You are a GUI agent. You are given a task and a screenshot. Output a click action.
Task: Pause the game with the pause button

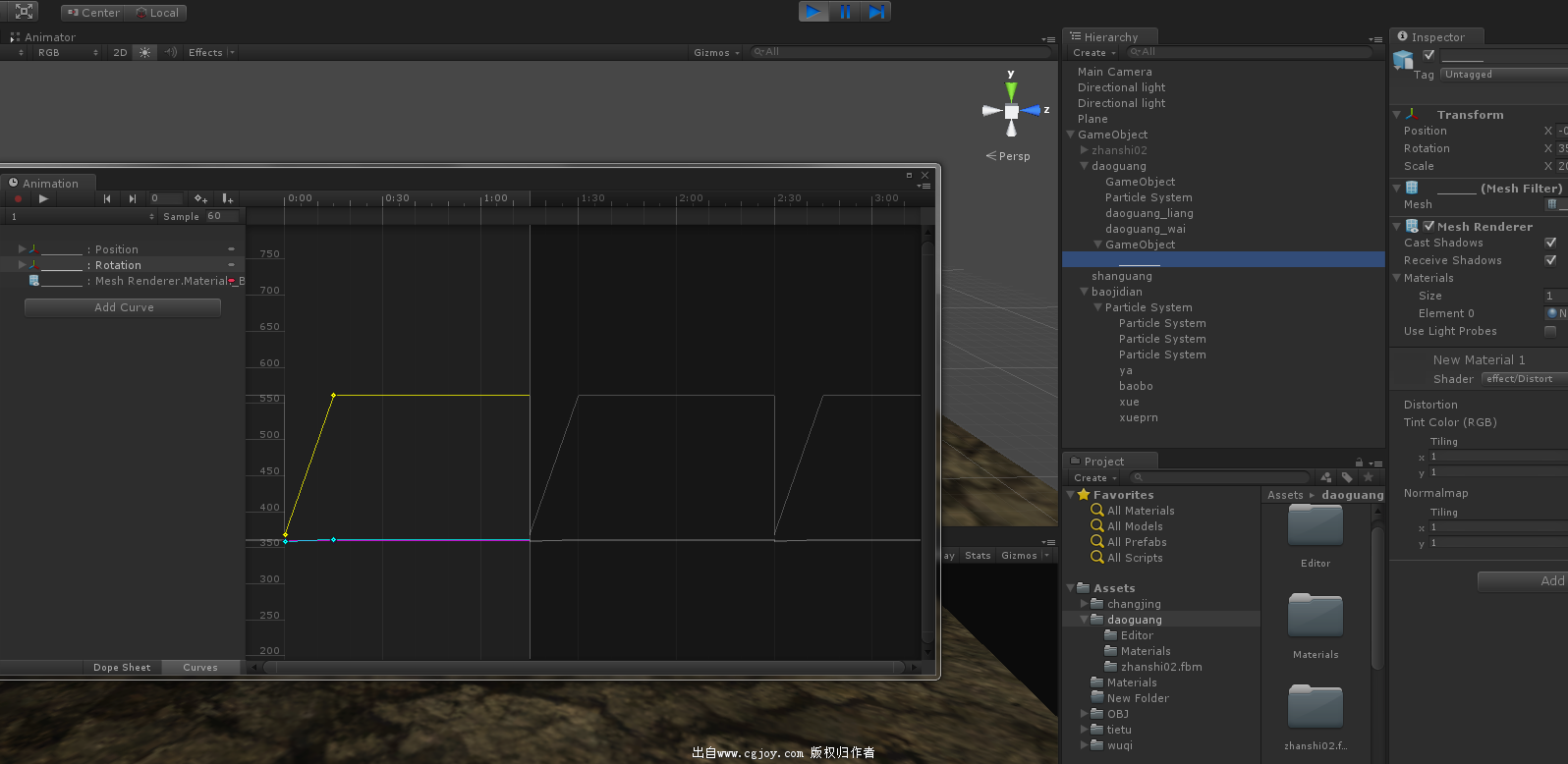[845, 11]
